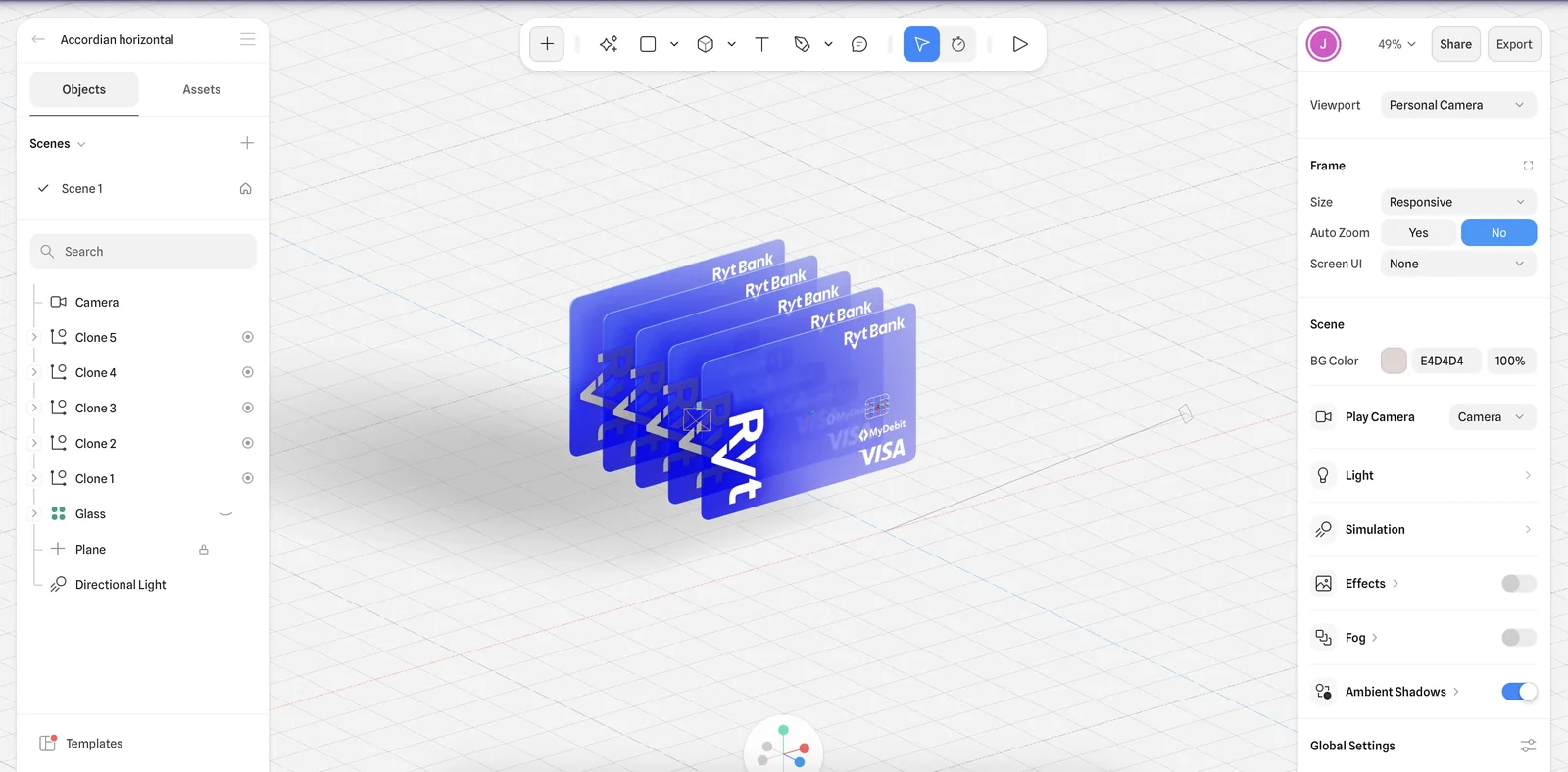Open the Scenes dropdown chevron
1568x772 pixels.
(81, 144)
